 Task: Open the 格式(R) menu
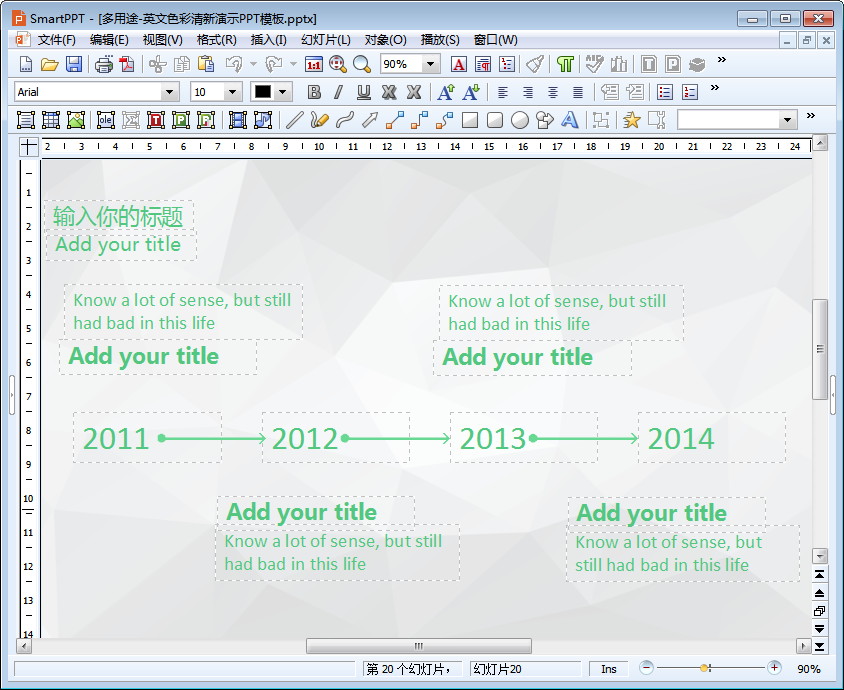click(216, 40)
